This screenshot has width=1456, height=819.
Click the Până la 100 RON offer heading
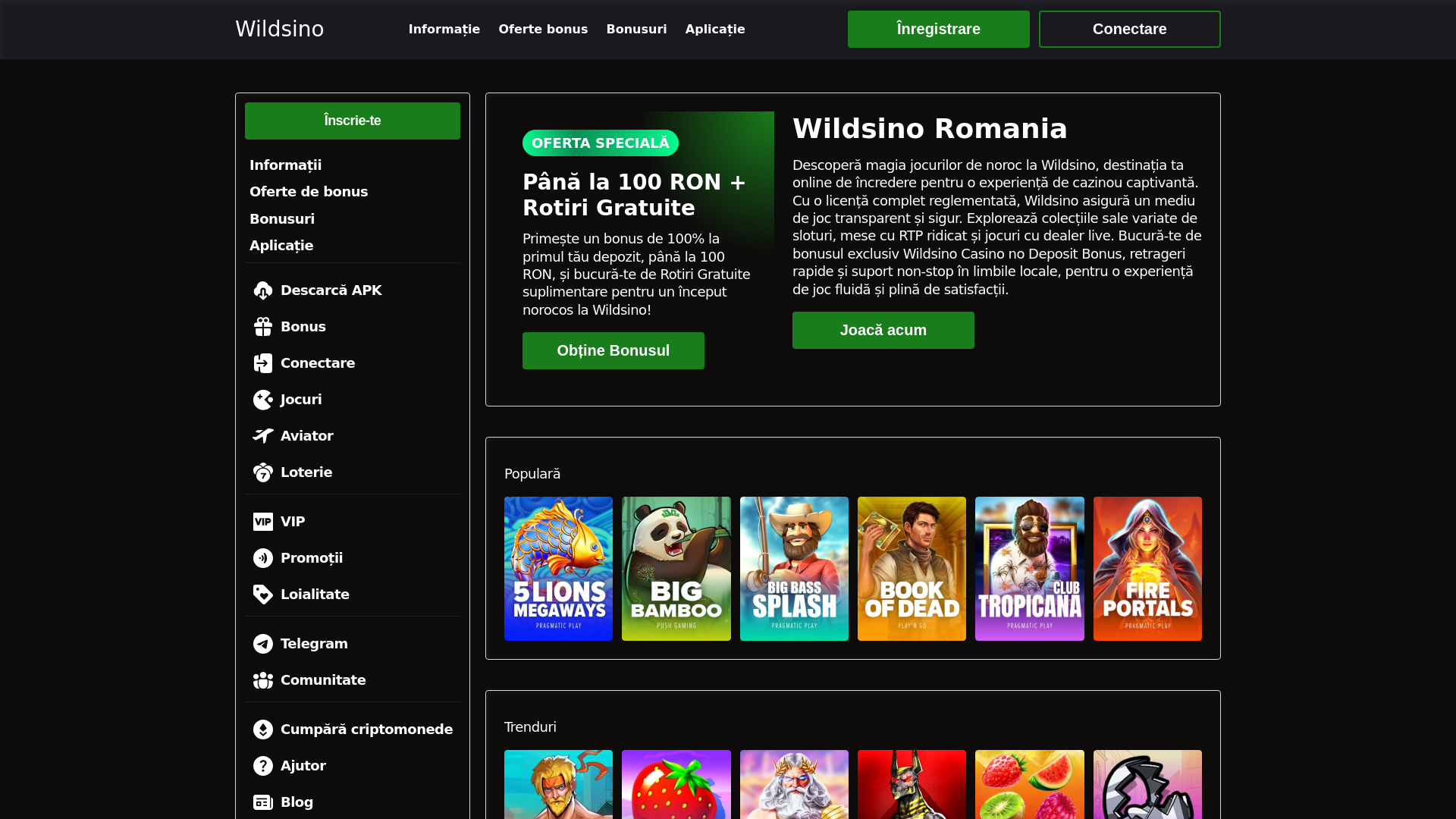[634, 195]
